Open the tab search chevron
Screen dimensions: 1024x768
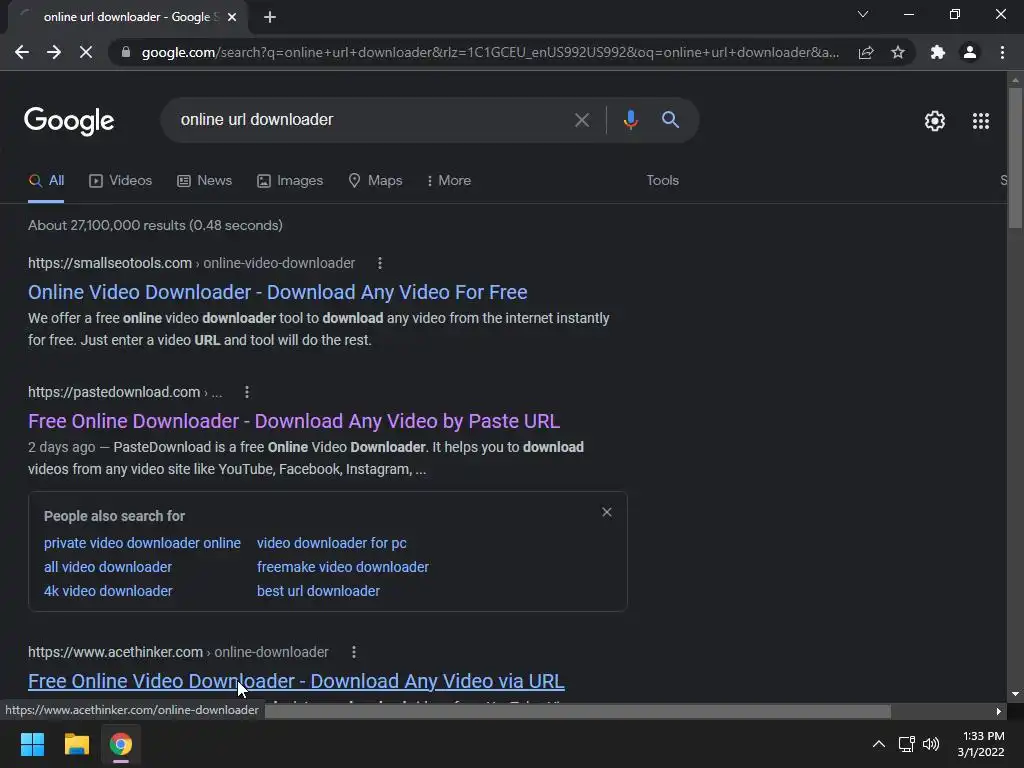point(863,14)
